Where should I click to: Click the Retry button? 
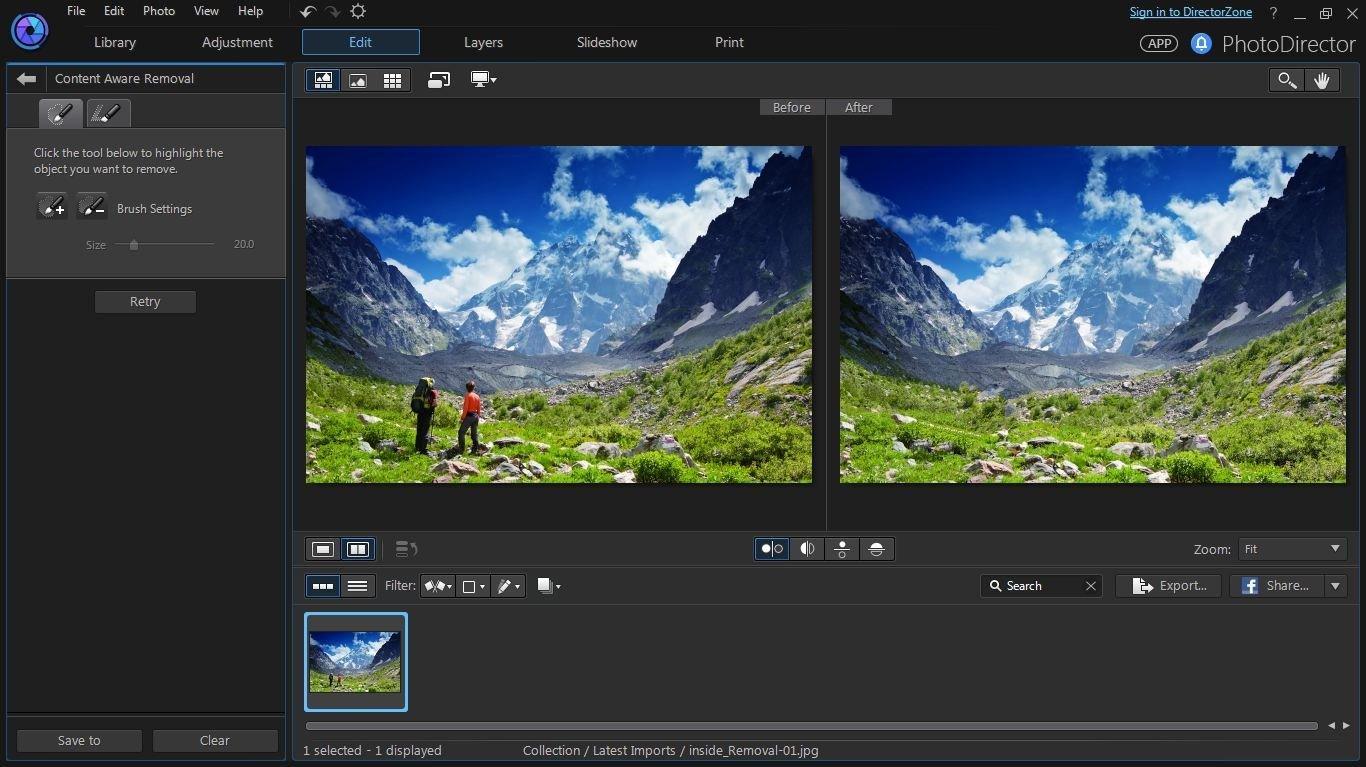145,301
